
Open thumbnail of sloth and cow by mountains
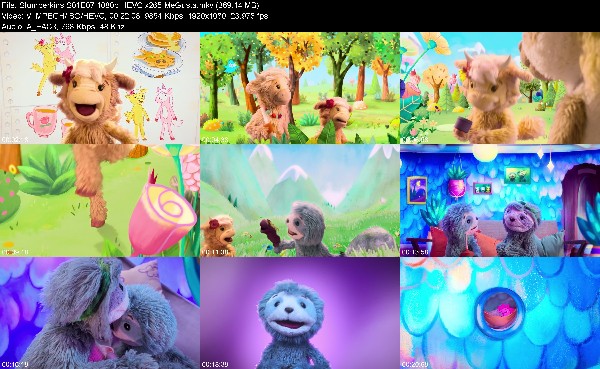click(300, 201)
